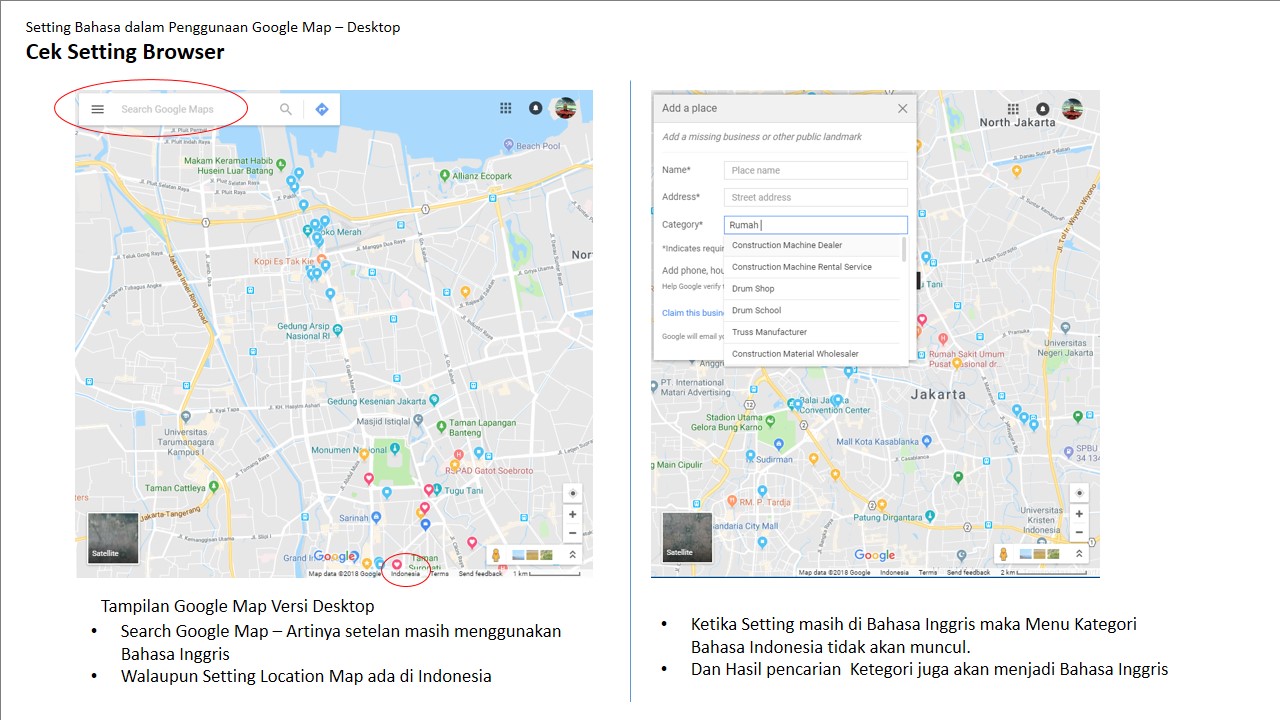Open notifications bell in left map

pyautogui.click(x=536, y=108)
